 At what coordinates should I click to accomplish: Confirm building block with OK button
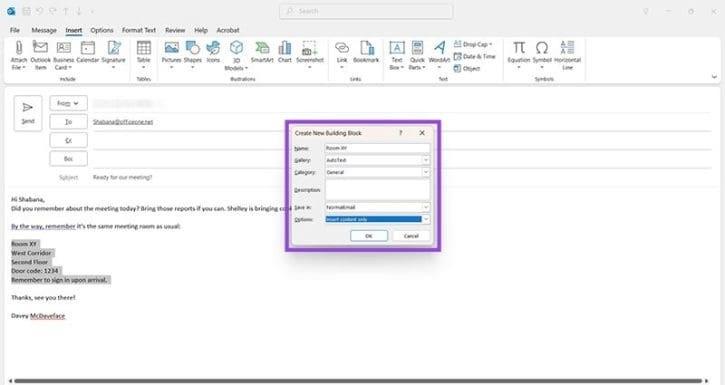tap(369, 236)
